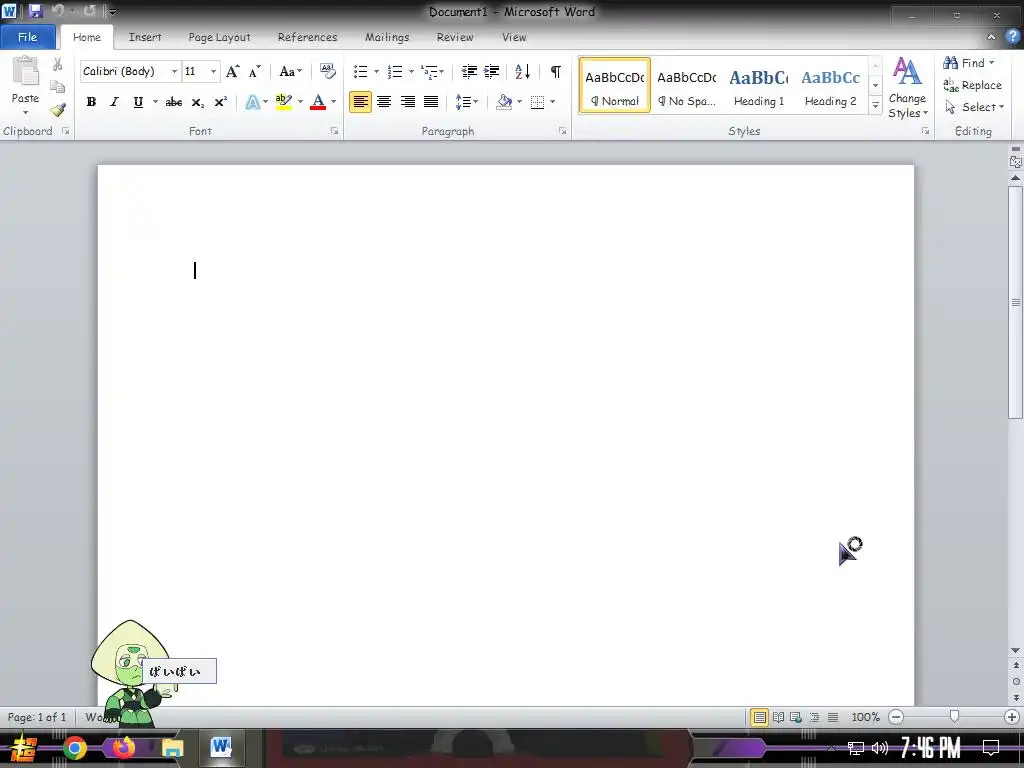
Task: Click the Cut scissors icon
Action: [x=57, y=64]
